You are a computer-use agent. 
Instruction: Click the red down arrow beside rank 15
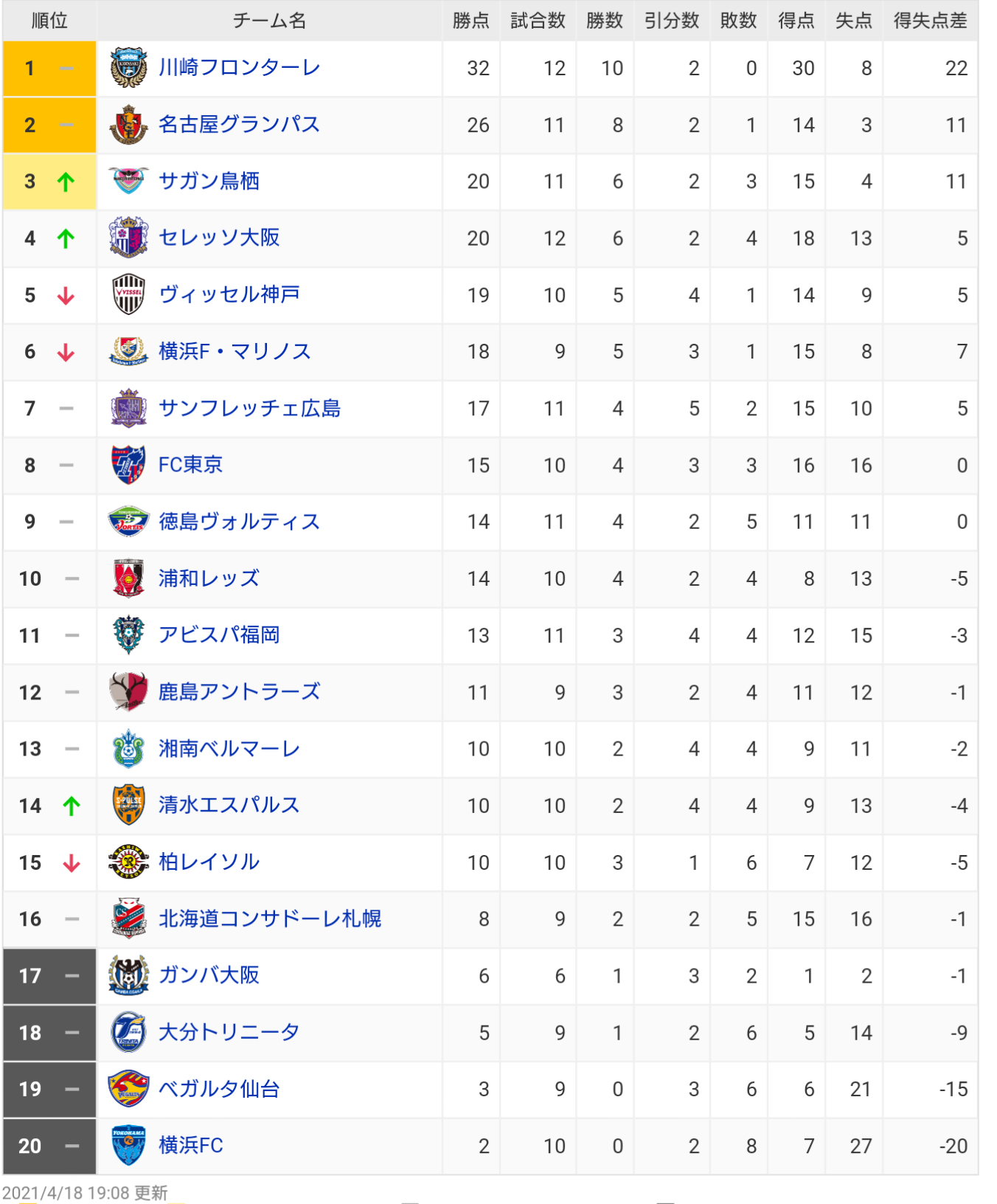coord(72,862)
